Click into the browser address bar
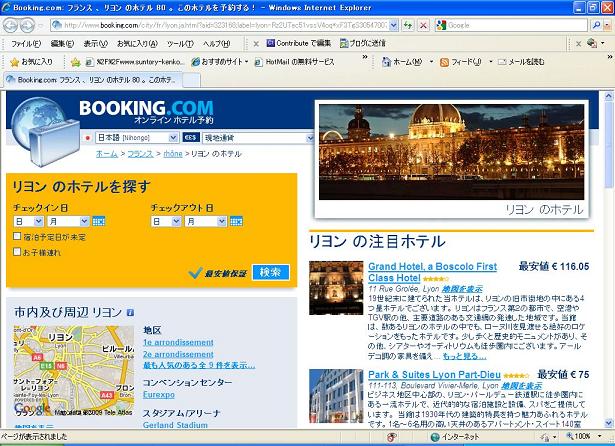The height and width of the screenshot is (446, 615). tap(225, 25)
